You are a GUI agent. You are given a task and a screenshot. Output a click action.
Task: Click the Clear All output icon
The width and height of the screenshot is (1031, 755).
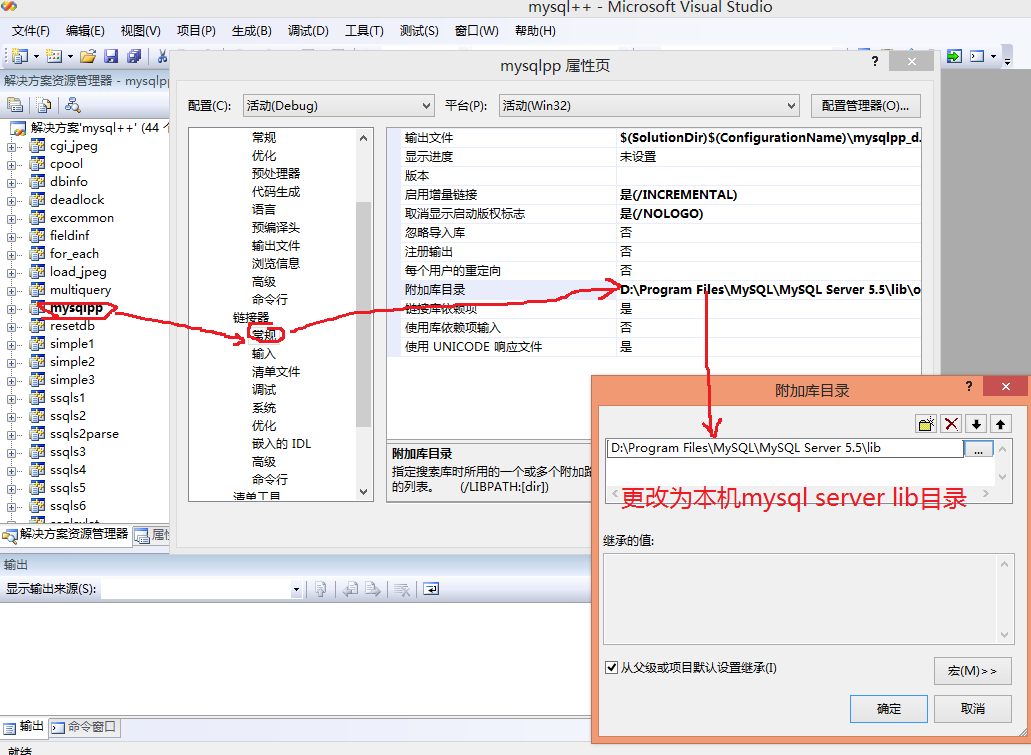click(x=402, y=589)
